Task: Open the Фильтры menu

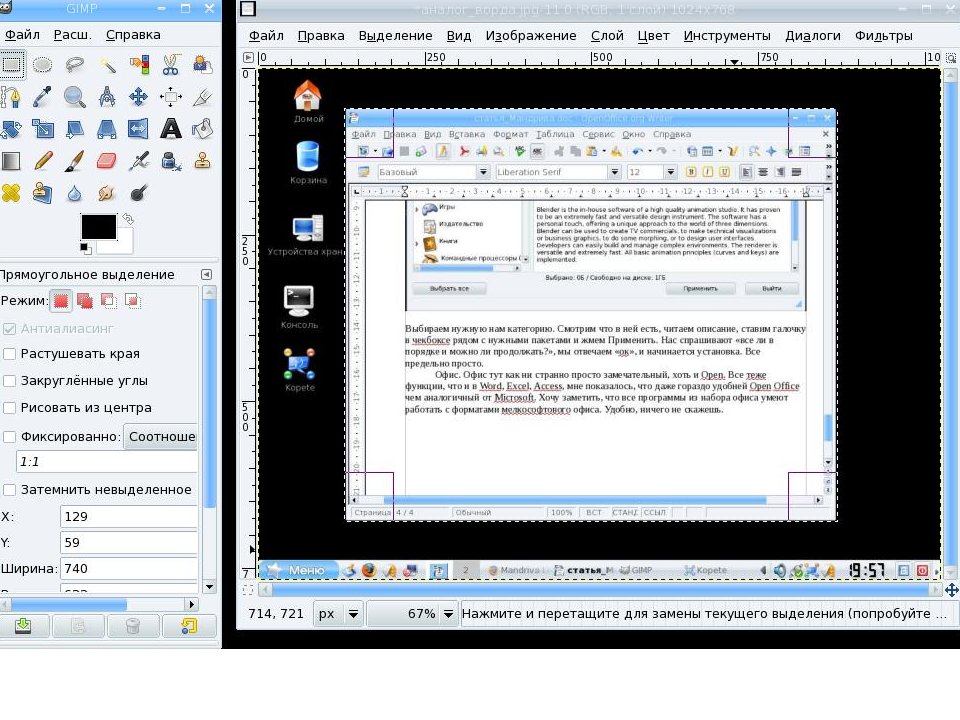Action: [883, 36]
